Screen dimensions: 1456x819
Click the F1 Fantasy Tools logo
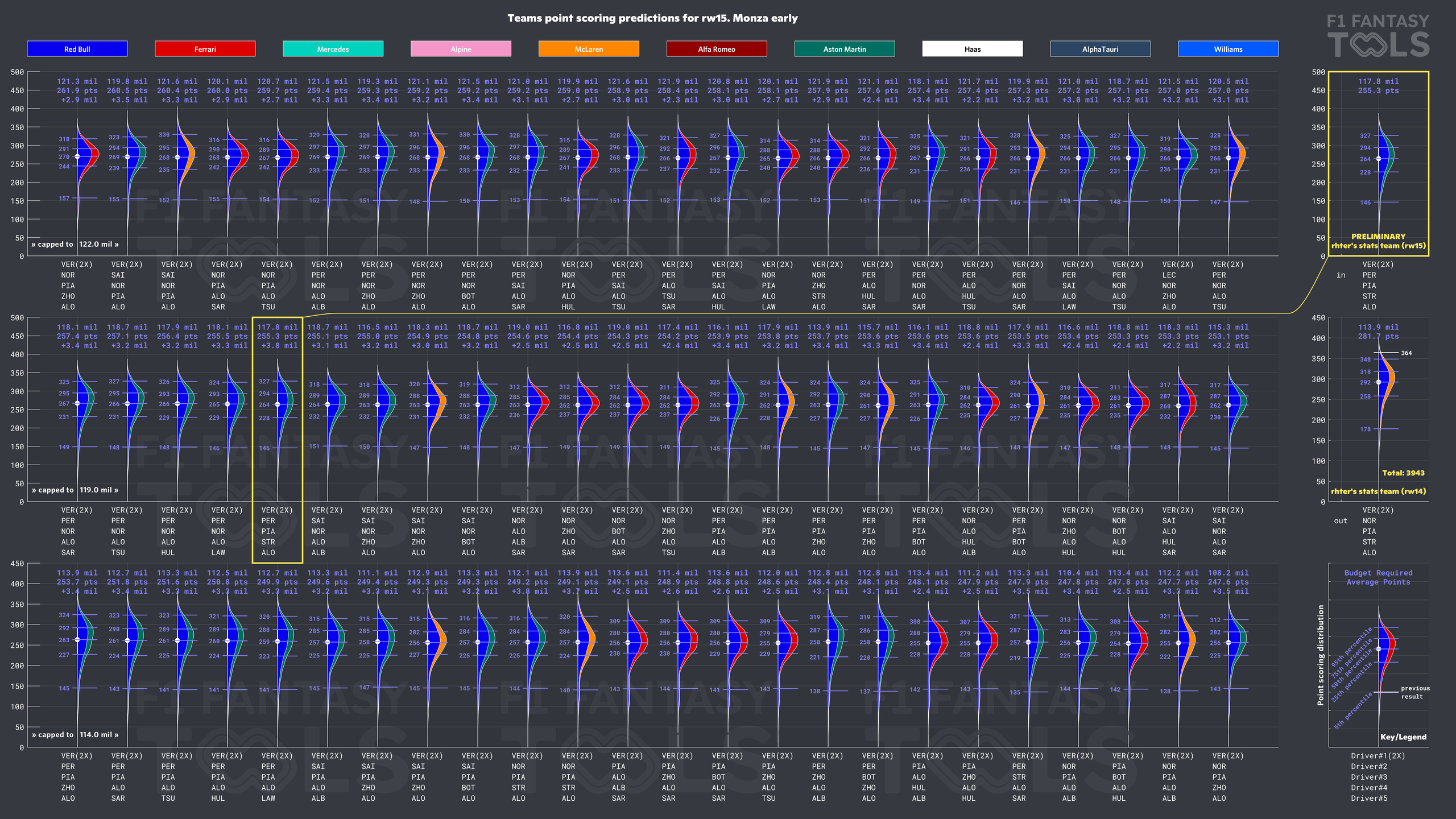[1378, 35]
